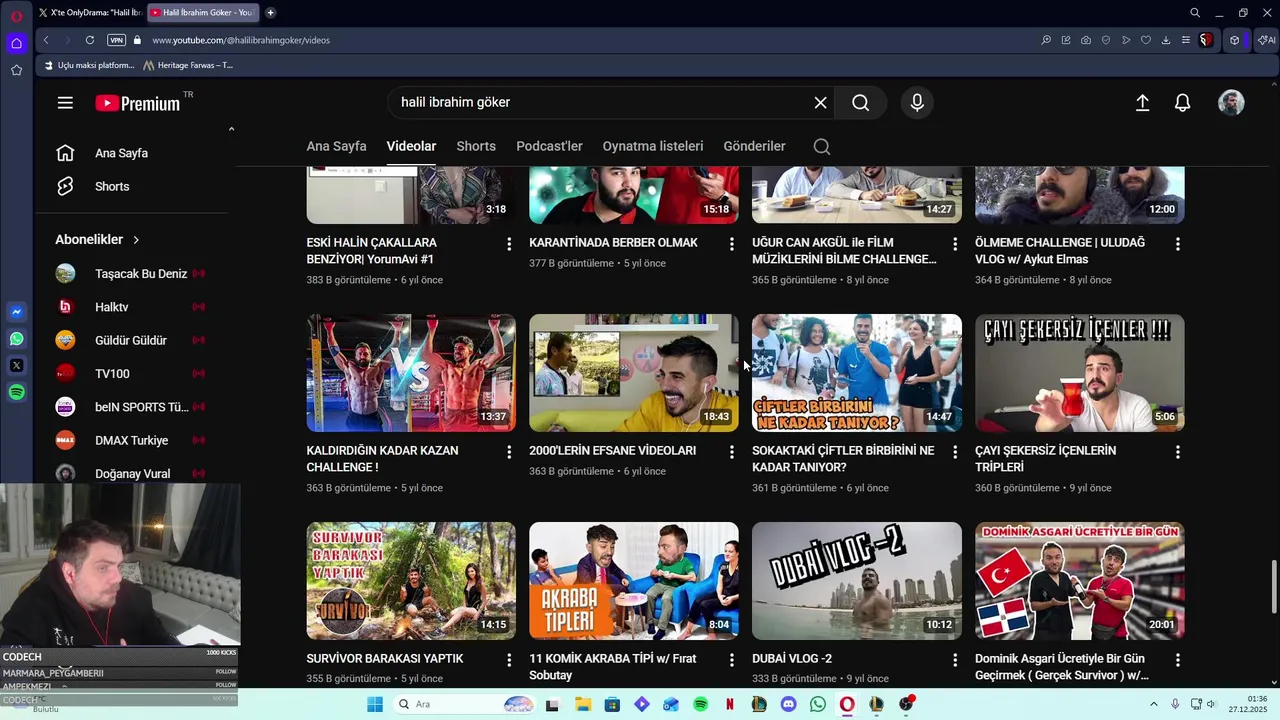The image size is (1280, 720).
Task: Open Opera sidebar Spotify icon
Action: 17,393
